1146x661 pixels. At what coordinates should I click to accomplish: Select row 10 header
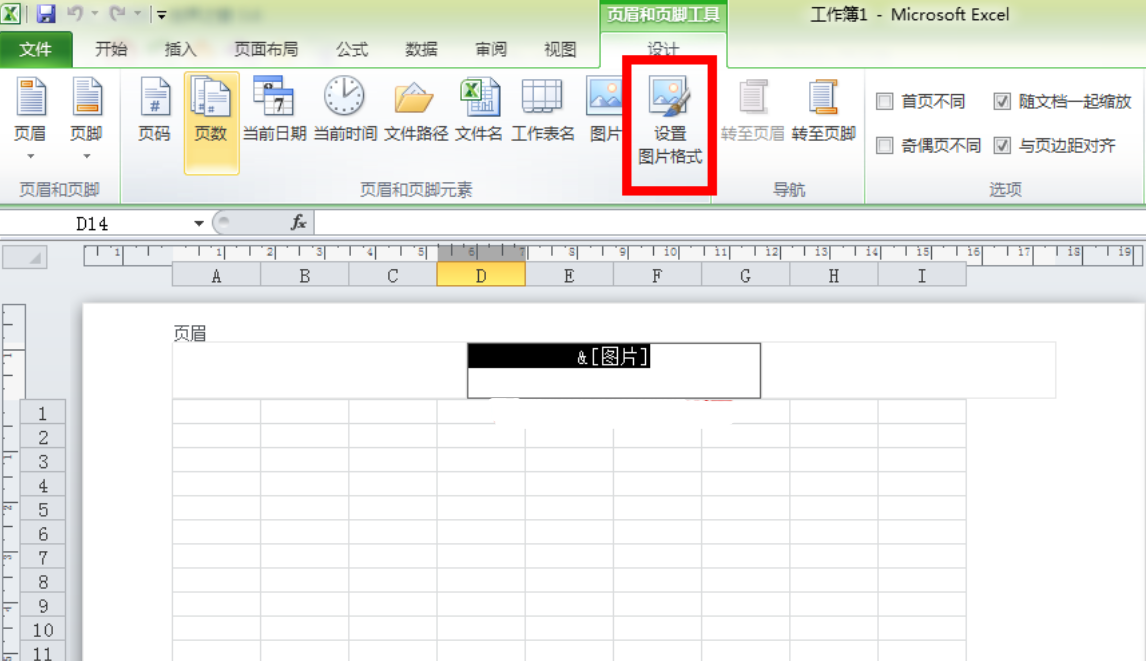click(42, 630)
